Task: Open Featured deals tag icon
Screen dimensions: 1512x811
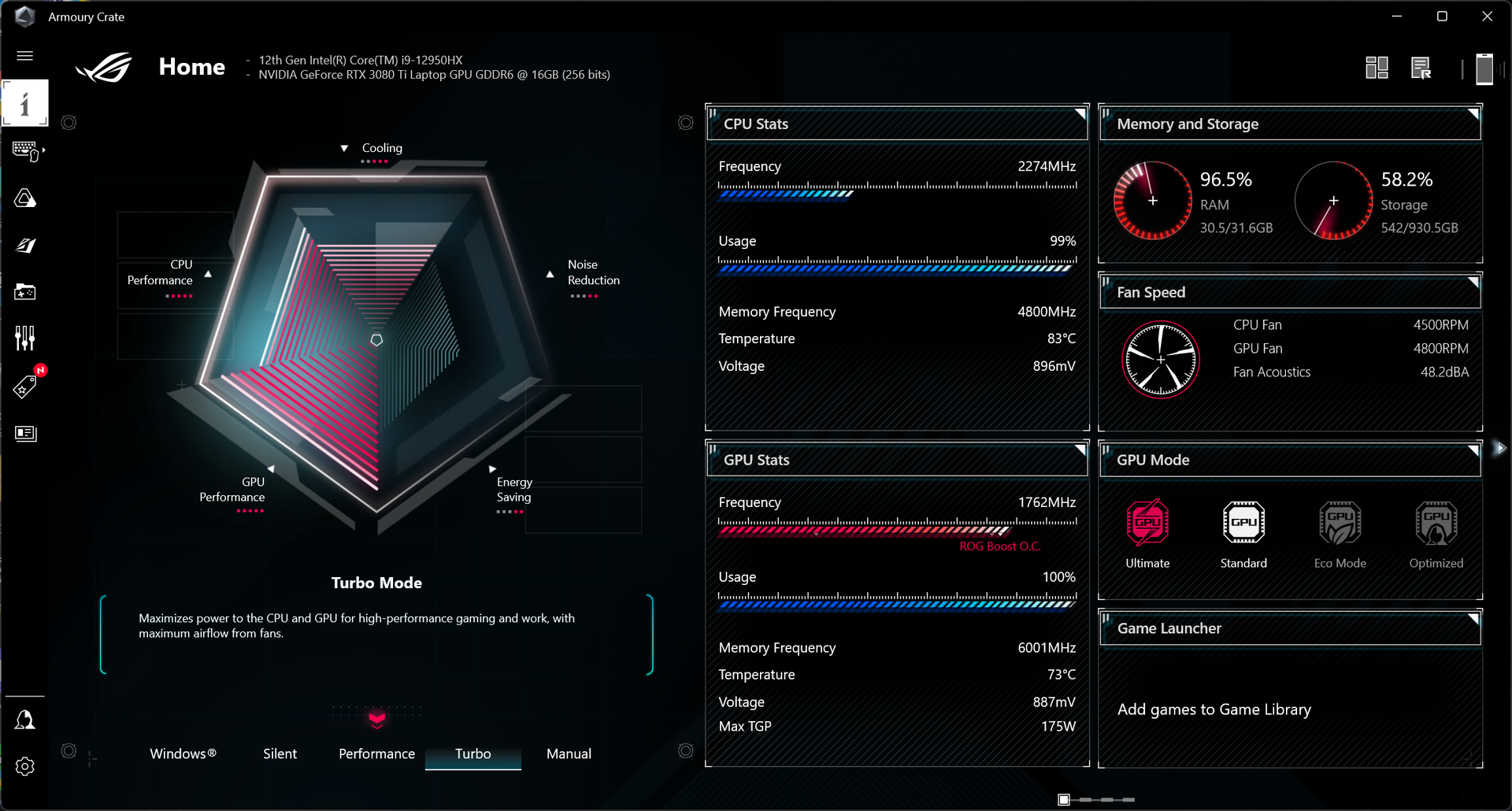Action: 25,387
